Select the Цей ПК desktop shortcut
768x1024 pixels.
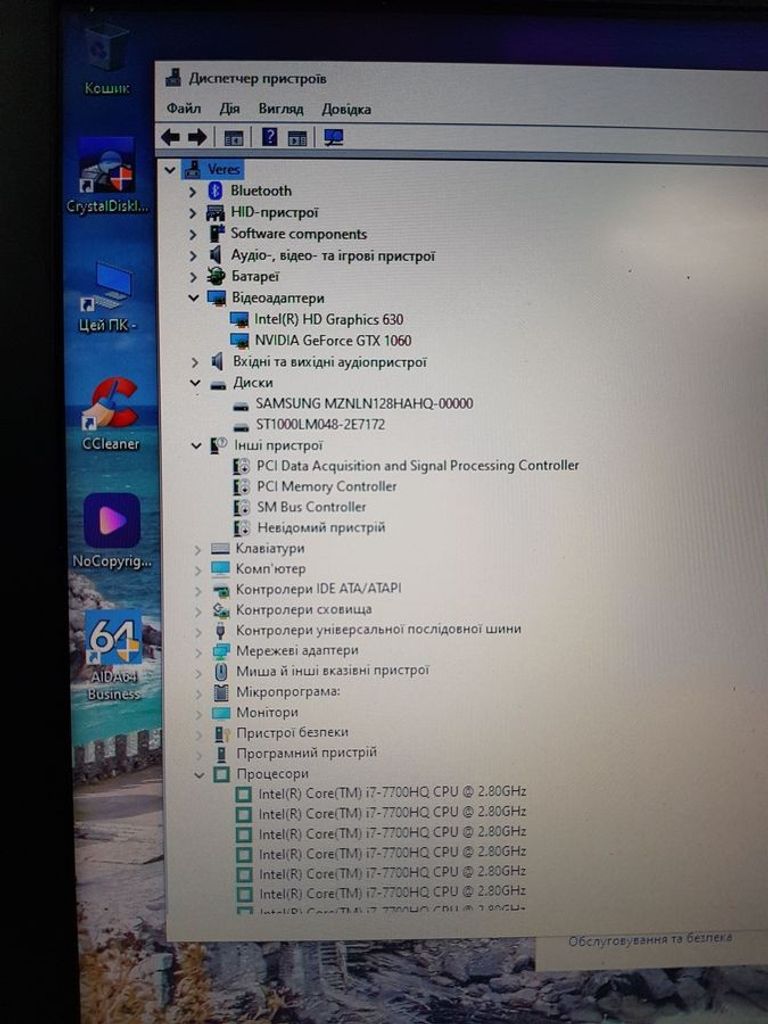(108, 297)
